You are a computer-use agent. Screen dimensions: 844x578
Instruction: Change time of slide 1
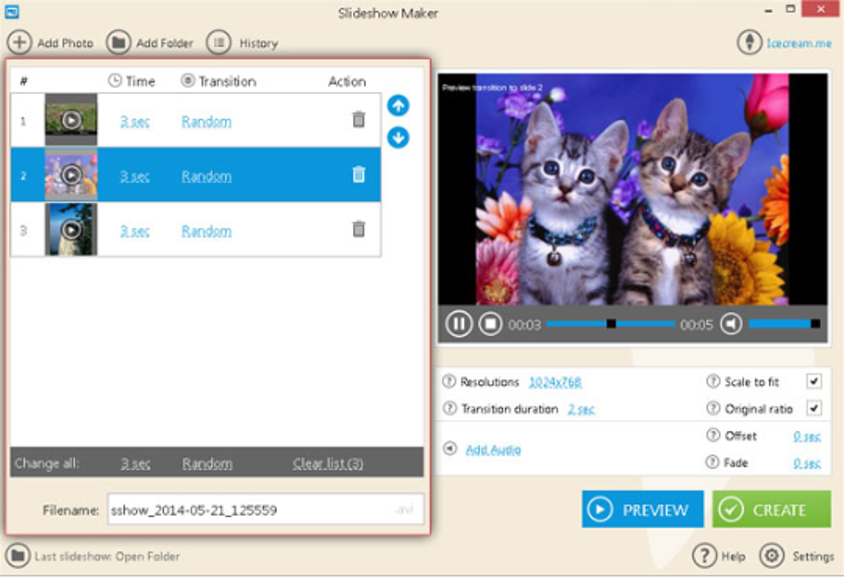pos(135,122)
